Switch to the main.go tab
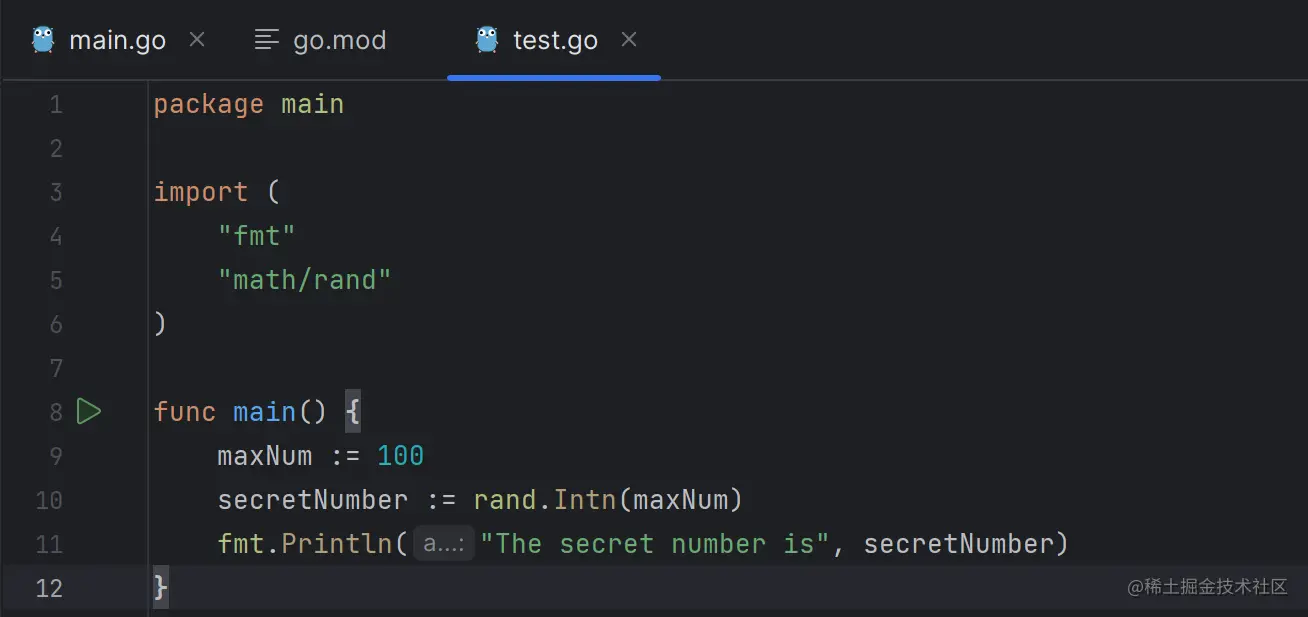The height and width of the screenshot is (617, 1308). click(x=117, y=41)
